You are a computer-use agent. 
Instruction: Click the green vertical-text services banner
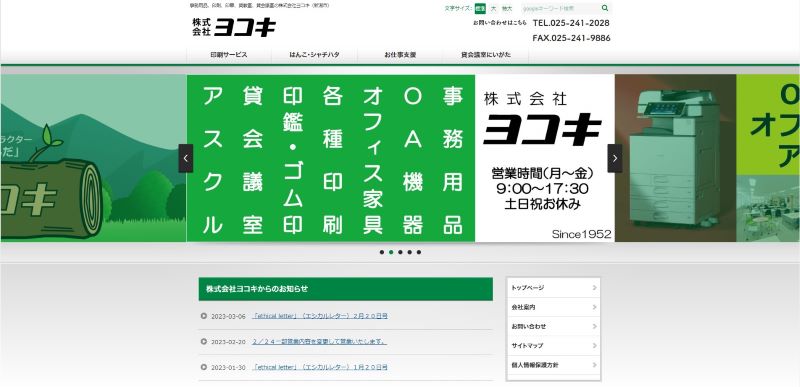tap(331, 159)
